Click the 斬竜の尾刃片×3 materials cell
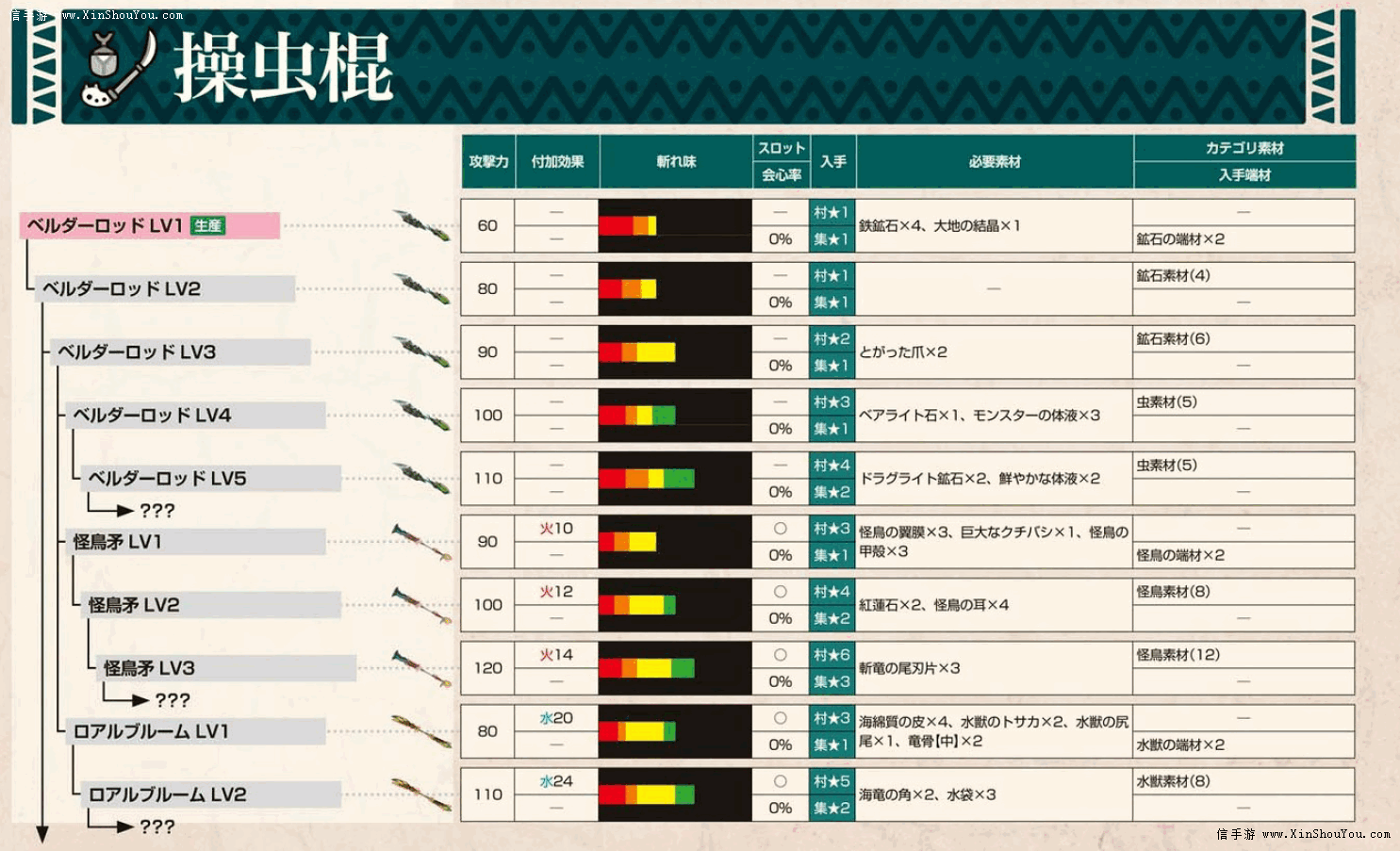1400x851 pixels. coord(994,668)
